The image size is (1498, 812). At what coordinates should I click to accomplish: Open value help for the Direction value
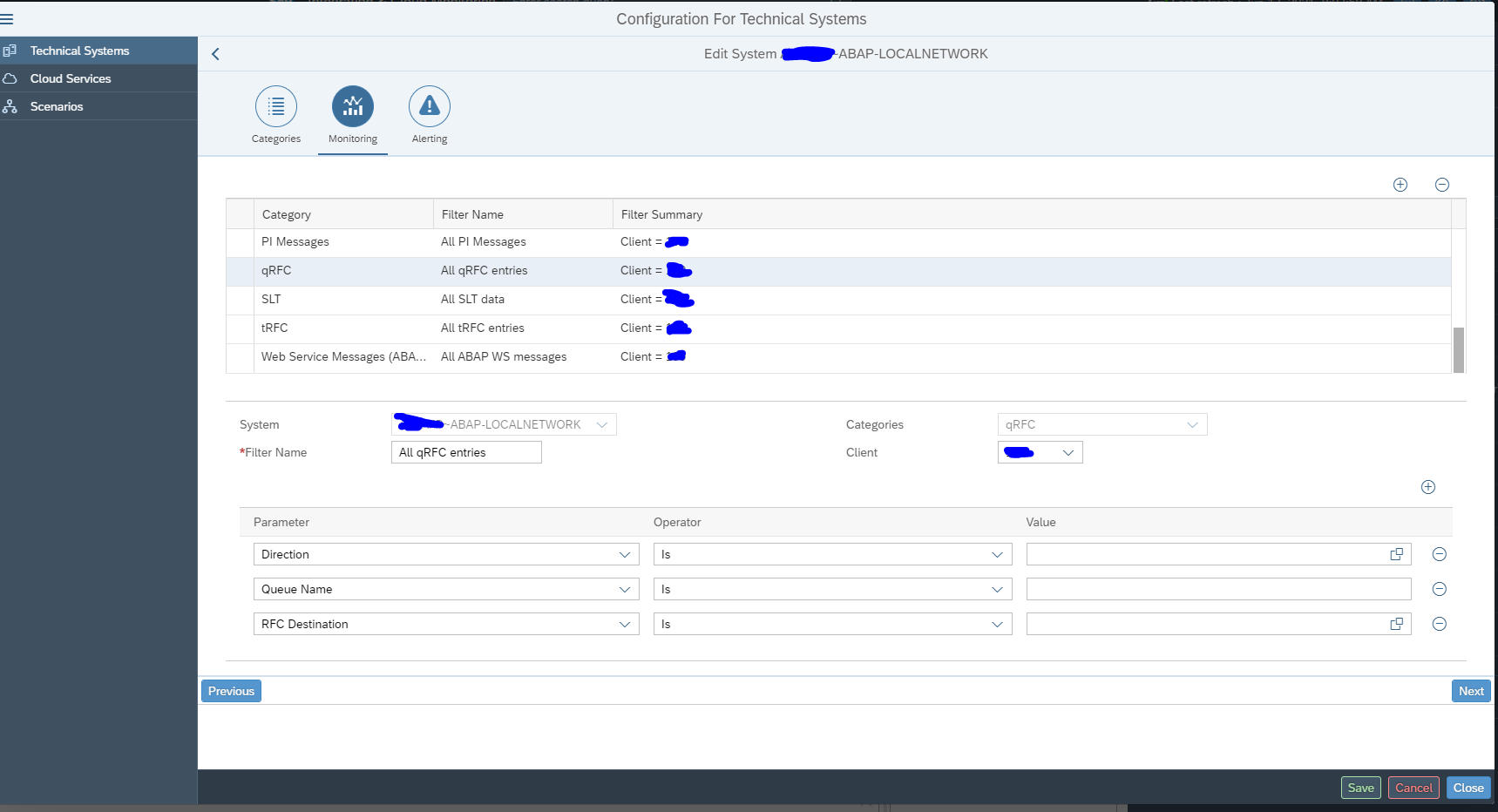[x=1397, y=554]
